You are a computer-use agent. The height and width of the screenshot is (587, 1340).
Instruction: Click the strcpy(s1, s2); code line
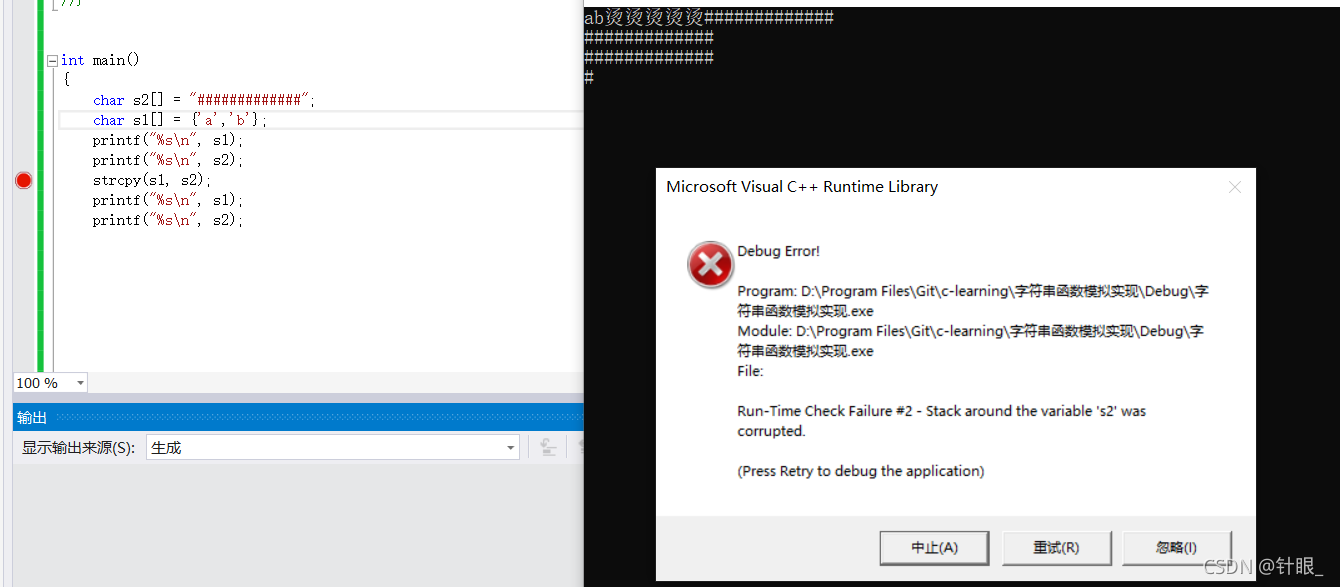tap(152, 180)
